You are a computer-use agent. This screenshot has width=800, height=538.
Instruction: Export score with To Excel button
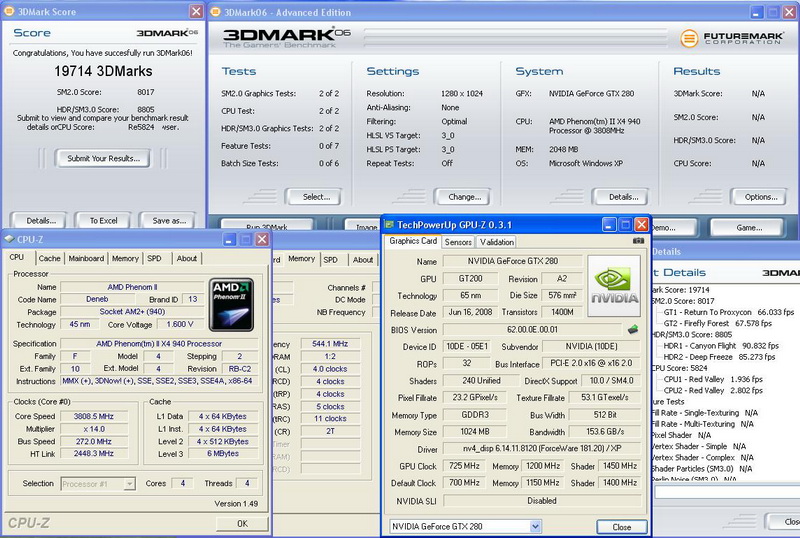103,221
